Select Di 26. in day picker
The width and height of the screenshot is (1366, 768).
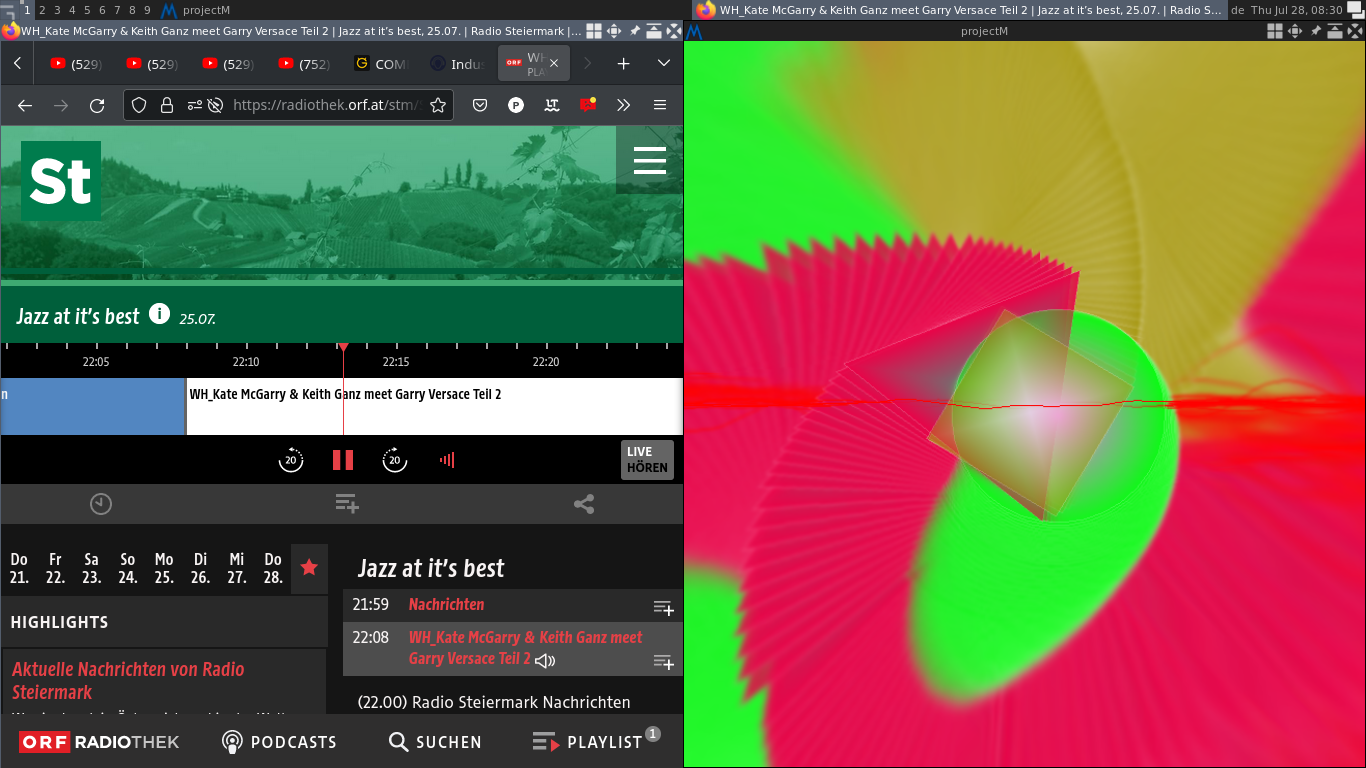click(200, 568)
